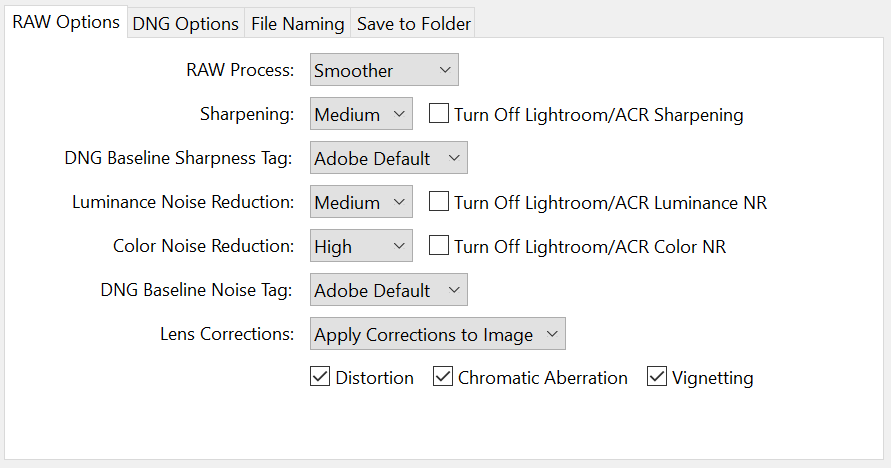Expand the Sharpening level dropdown

(x=360, y=115)
